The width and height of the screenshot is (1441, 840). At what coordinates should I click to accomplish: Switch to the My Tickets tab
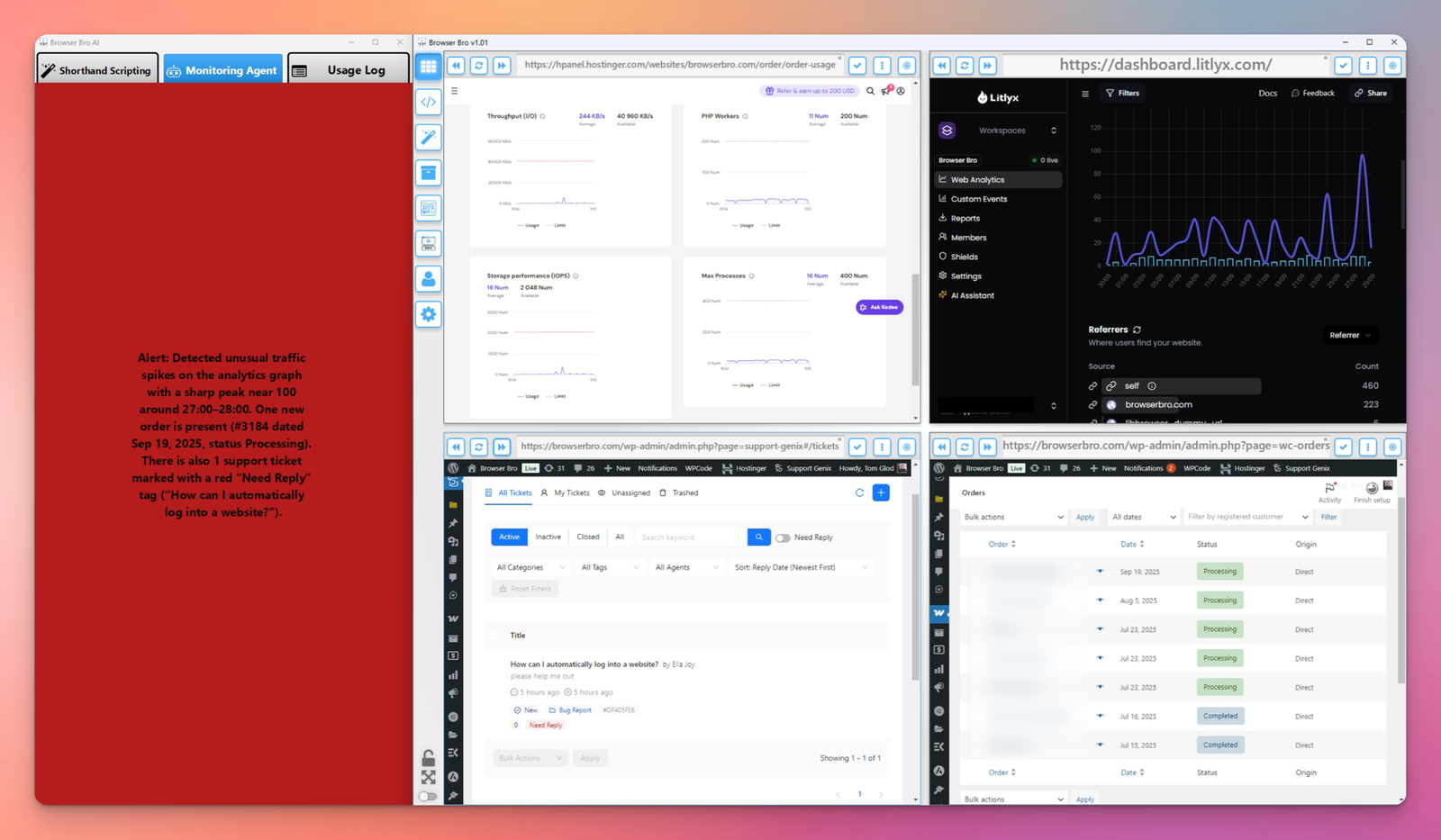[565, 492]
